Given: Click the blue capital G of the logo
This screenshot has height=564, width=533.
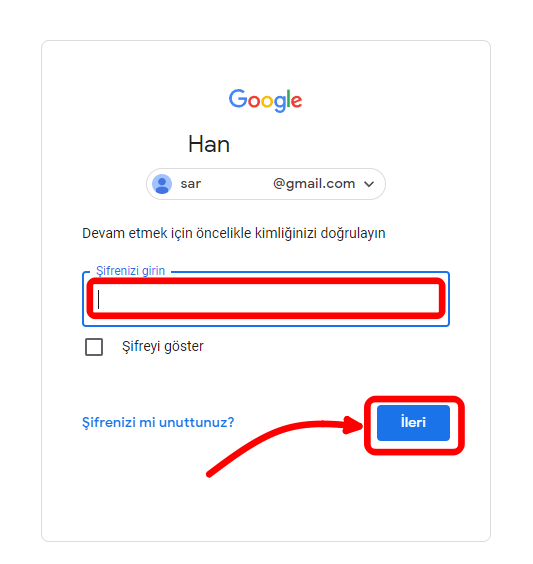Looking at the screenshot, I should point(238,98).
